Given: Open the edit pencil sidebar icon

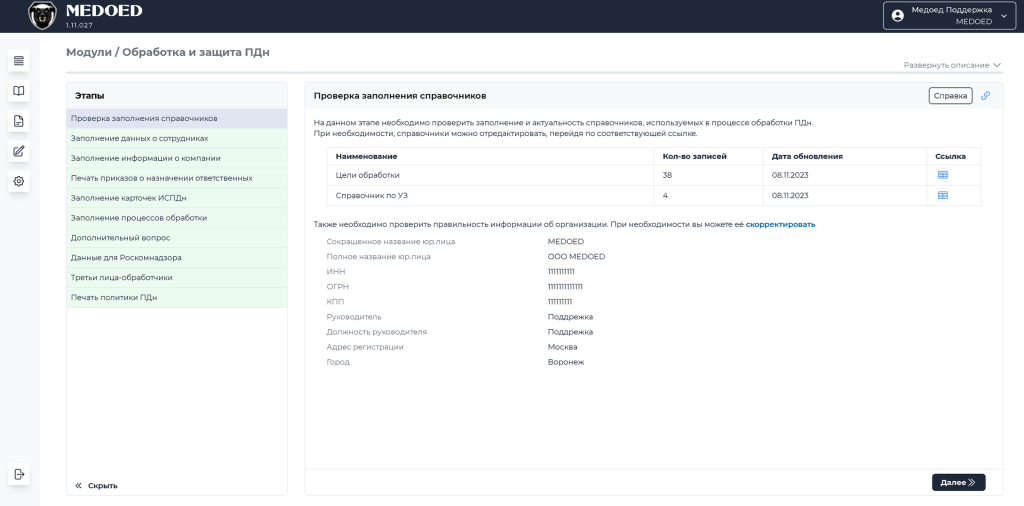Looking at the screenshot, I should [x=19, y=151].
